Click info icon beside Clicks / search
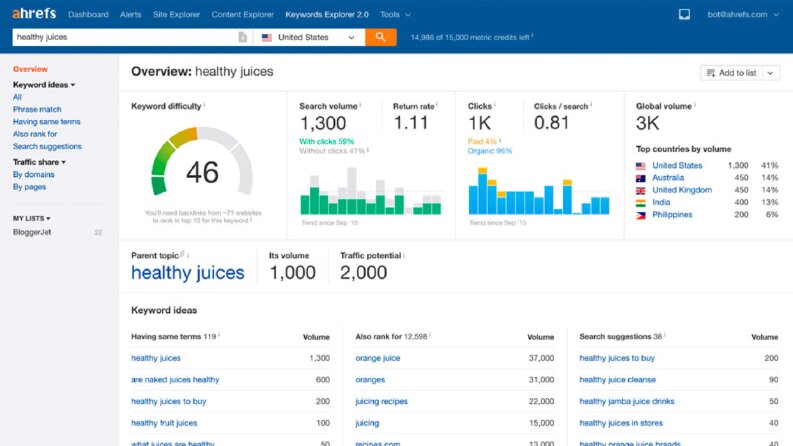 point(591,105)
